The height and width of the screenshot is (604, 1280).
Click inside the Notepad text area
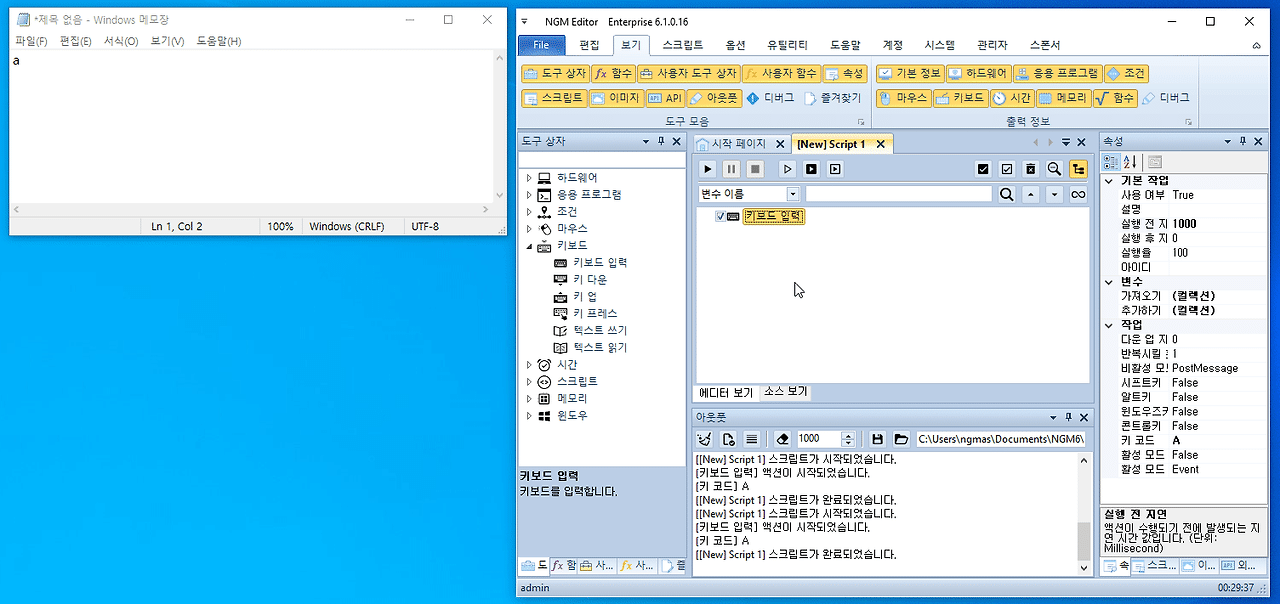coord(252,125)
